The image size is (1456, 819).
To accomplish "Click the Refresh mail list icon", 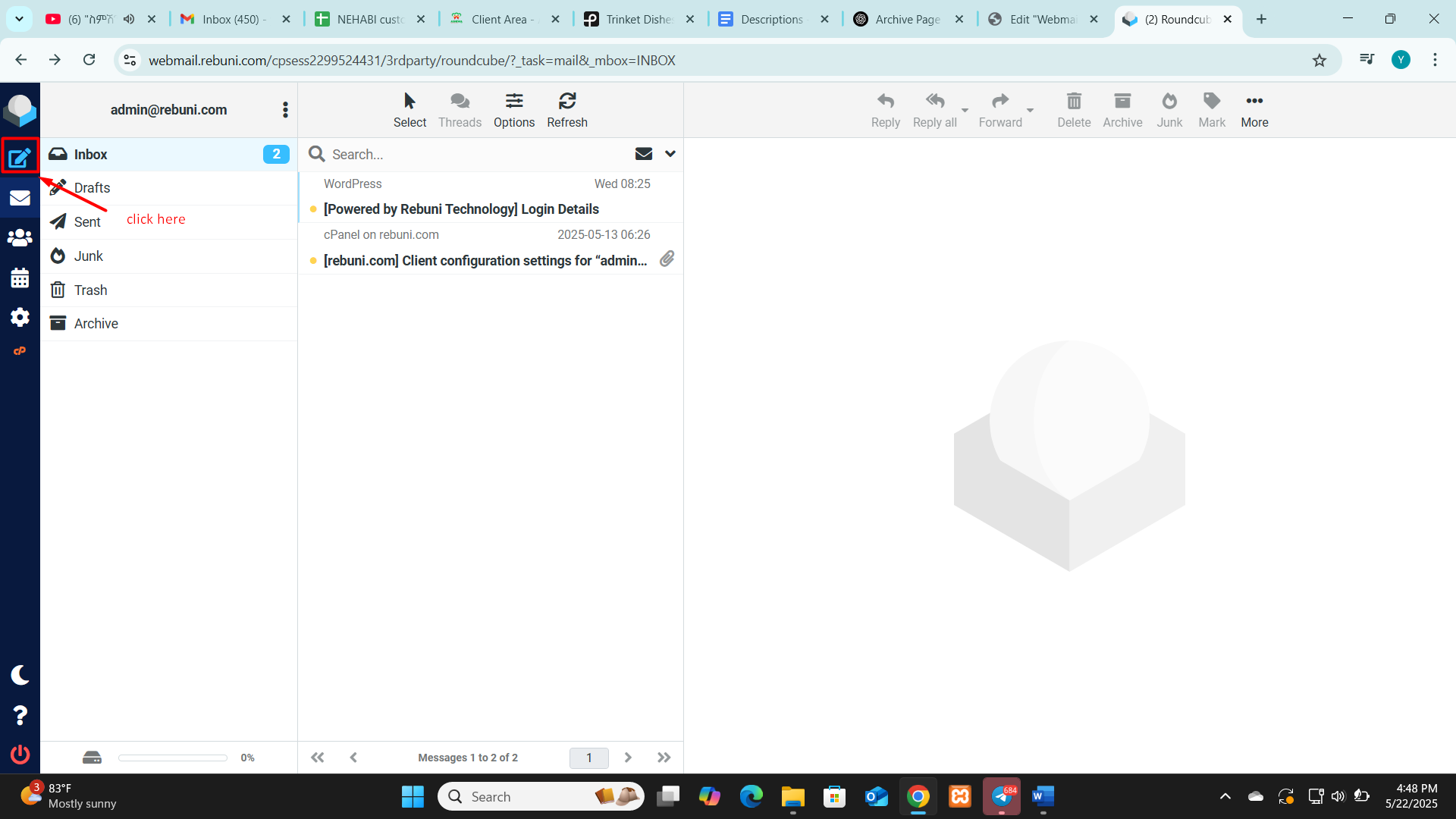I will [566, 110].
